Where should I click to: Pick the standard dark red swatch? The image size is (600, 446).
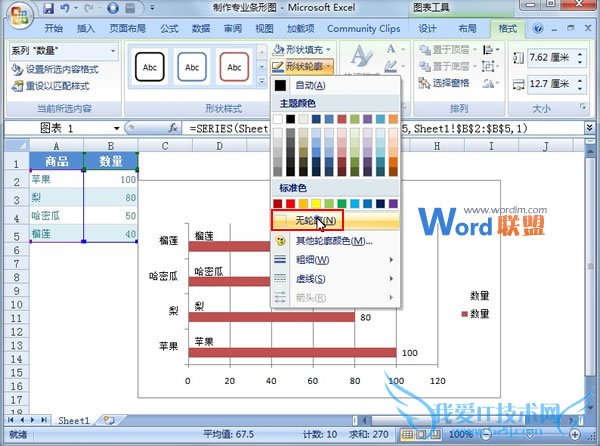pos(278,203)
